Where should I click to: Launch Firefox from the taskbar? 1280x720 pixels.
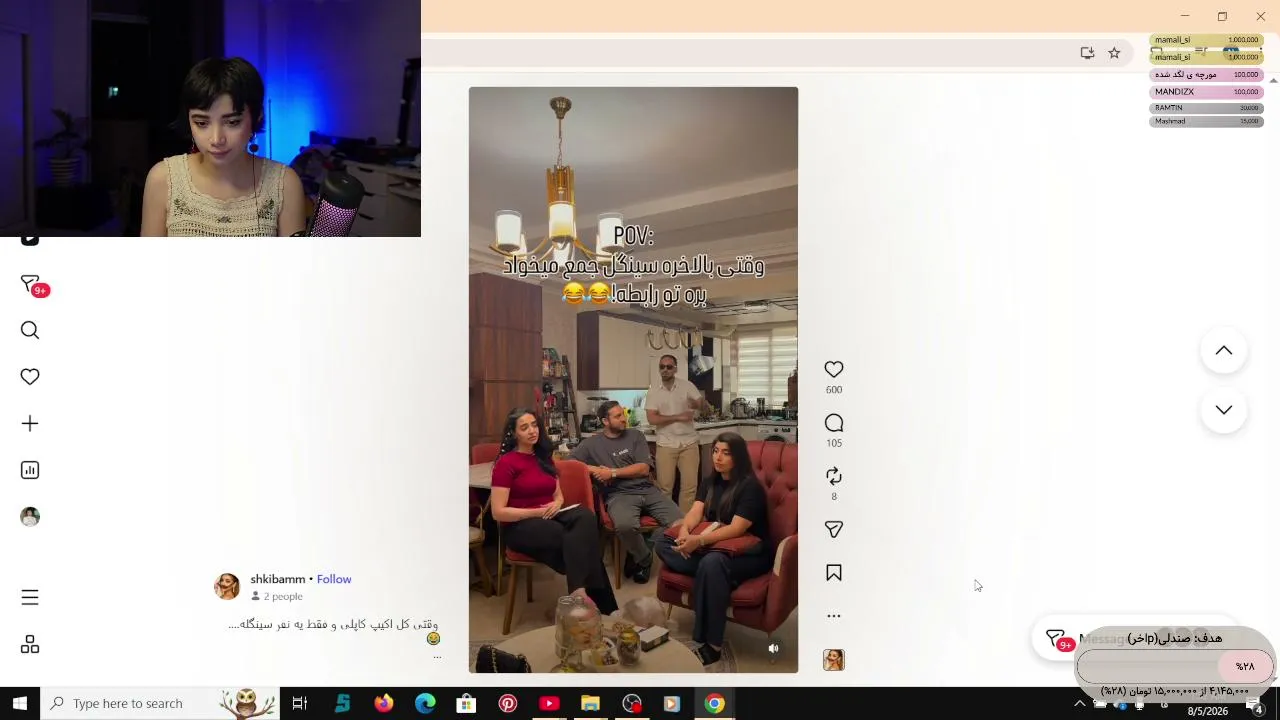[x=384, y=704]
